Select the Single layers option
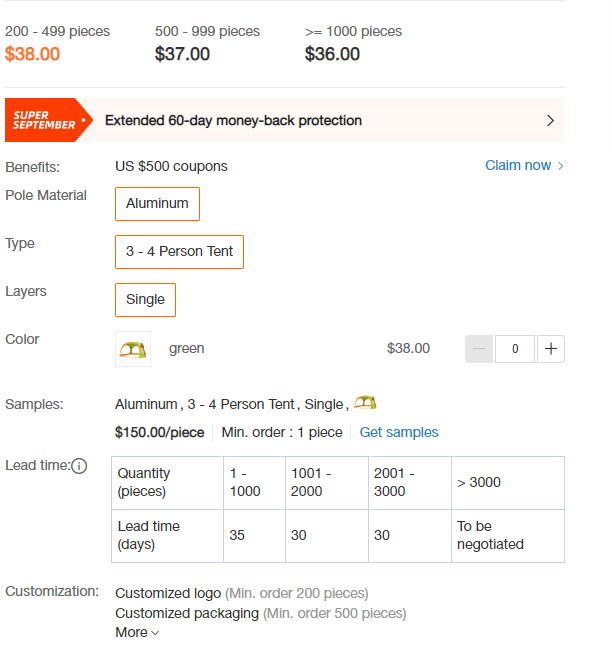 point(145,300)
